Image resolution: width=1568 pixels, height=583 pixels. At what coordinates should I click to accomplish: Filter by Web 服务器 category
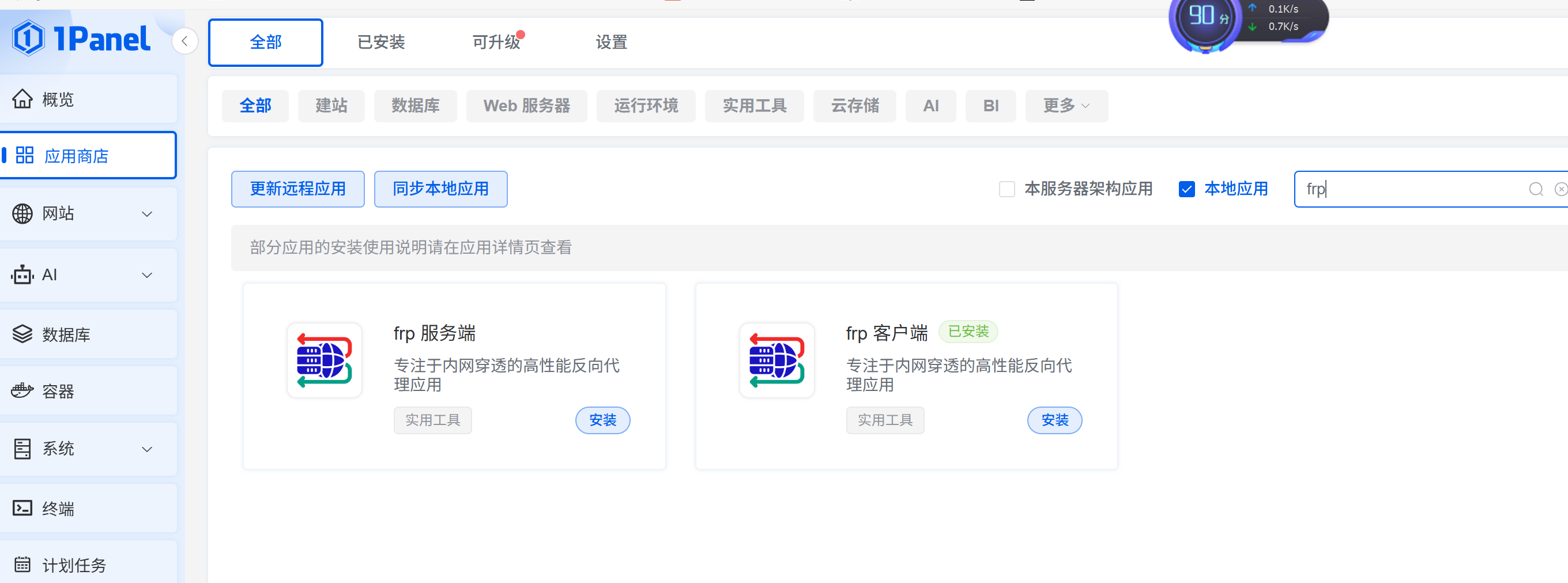coord(526,106)
